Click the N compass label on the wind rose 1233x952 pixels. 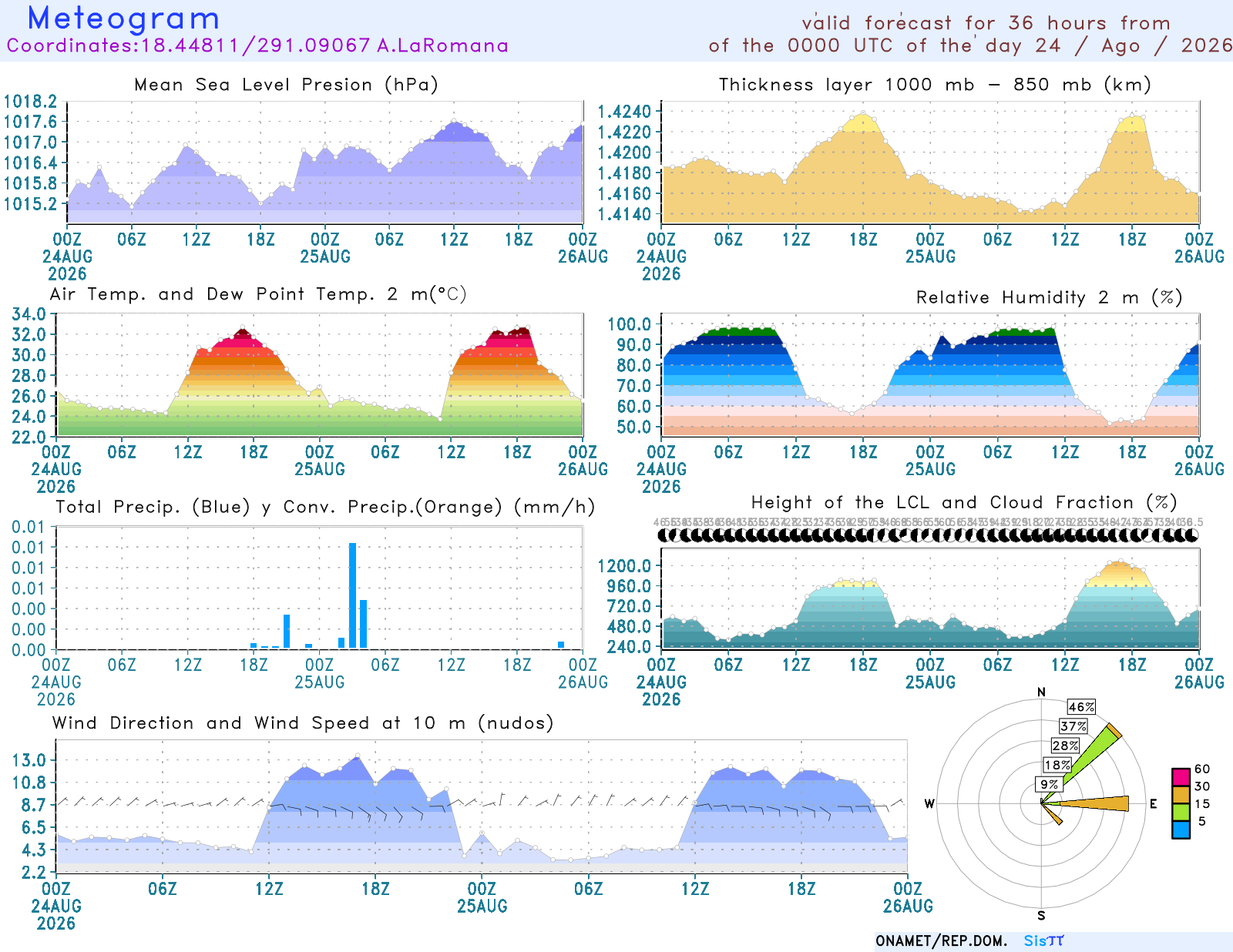[1041, 692]
